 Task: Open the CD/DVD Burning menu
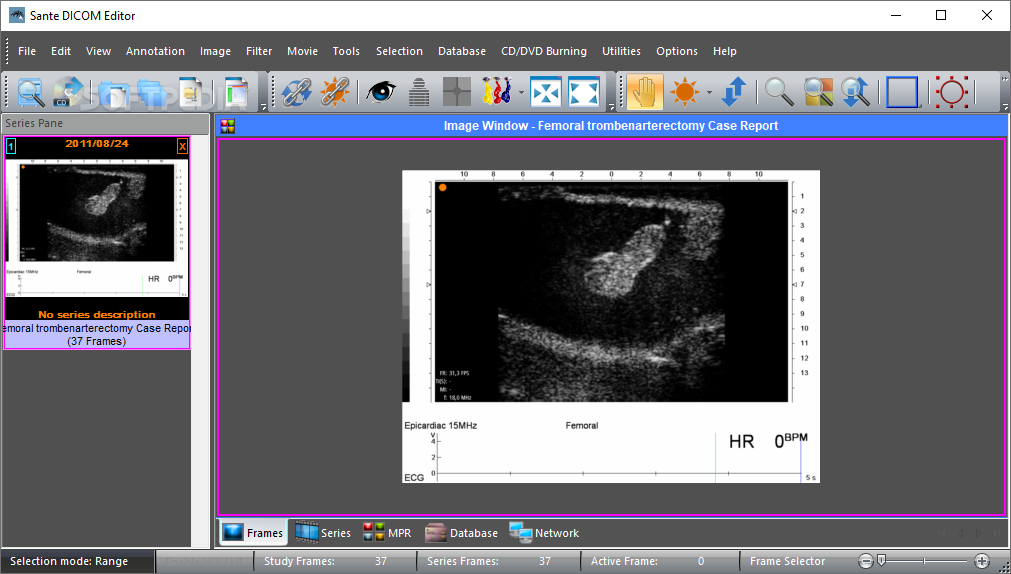tap(544, 51)
